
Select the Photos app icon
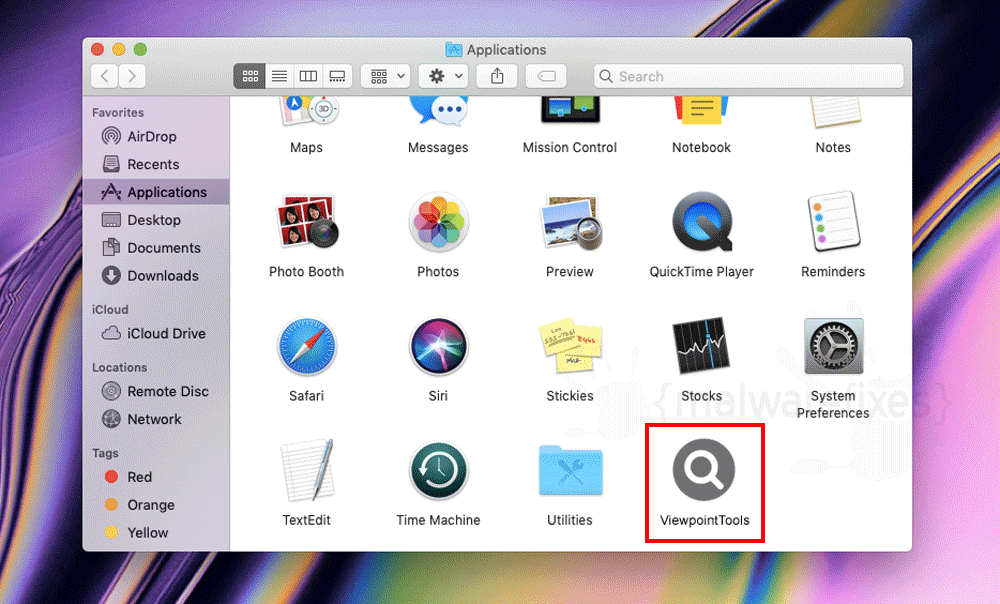439,222
